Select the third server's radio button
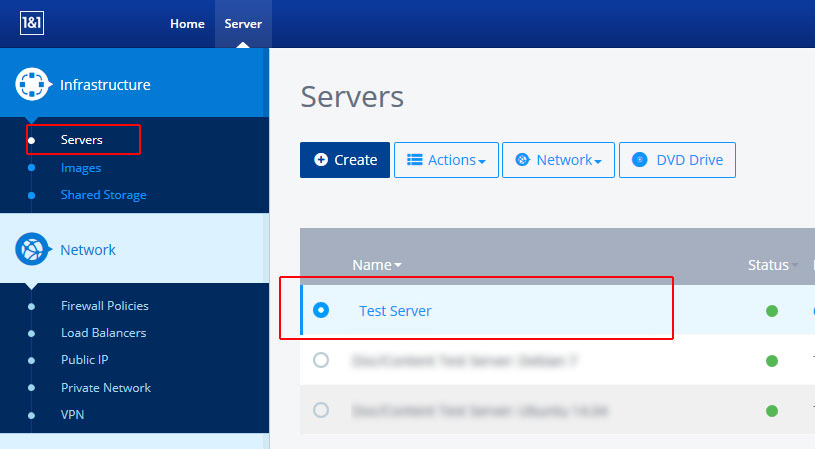 321,410
